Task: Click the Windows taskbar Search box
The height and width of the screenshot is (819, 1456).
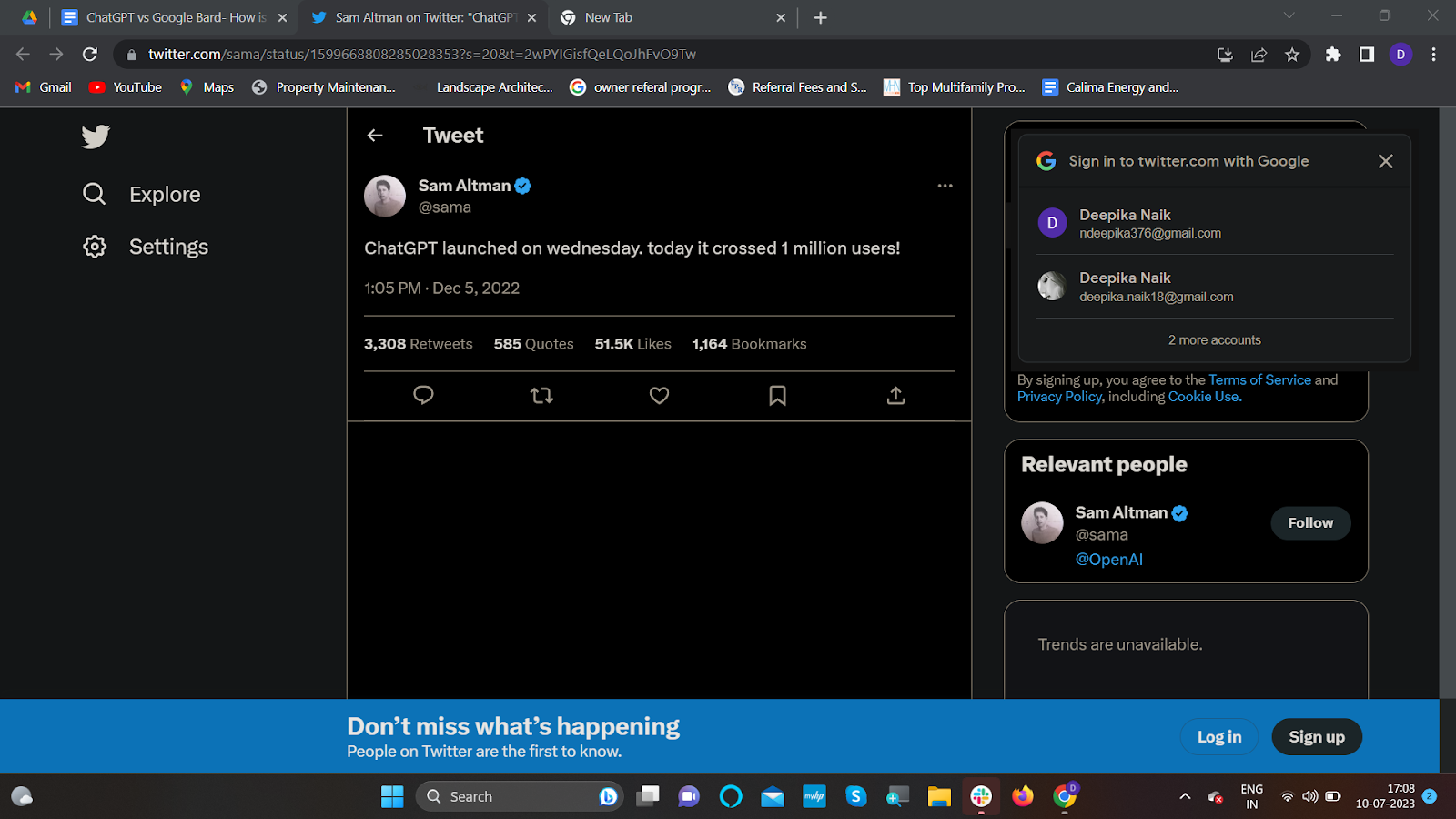Action: [520, 797]
